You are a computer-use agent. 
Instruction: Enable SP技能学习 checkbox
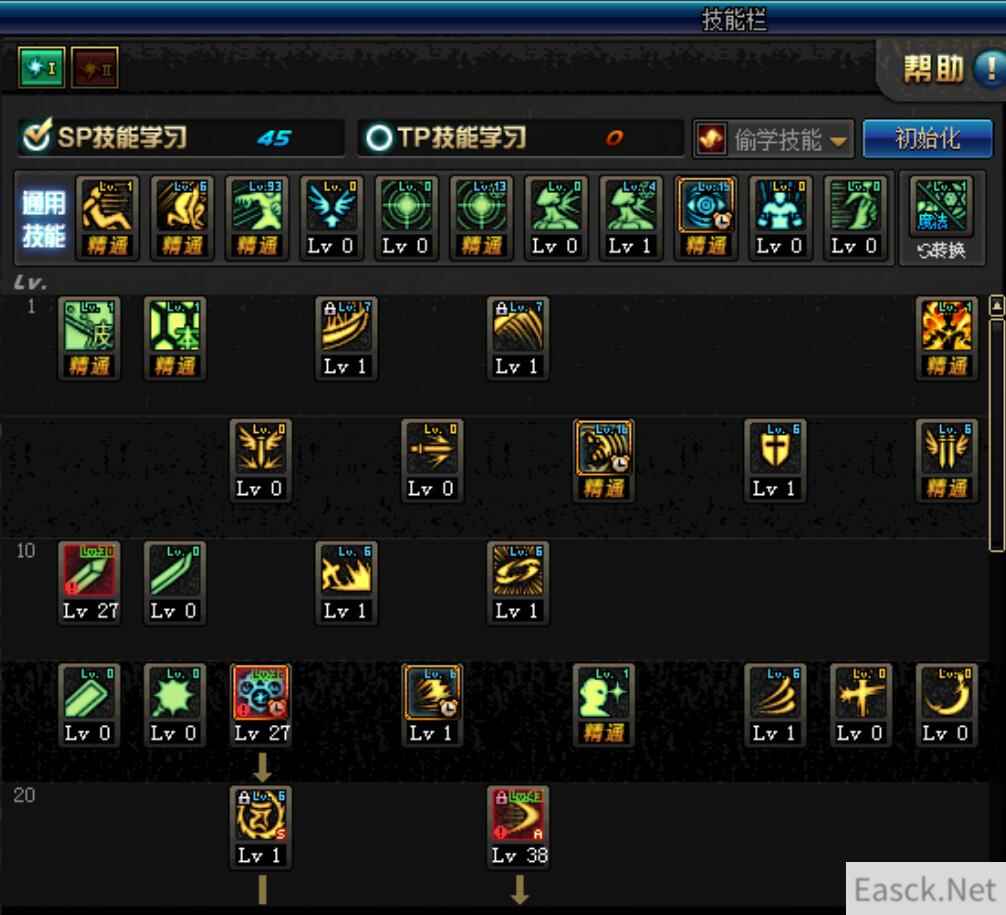37,135
